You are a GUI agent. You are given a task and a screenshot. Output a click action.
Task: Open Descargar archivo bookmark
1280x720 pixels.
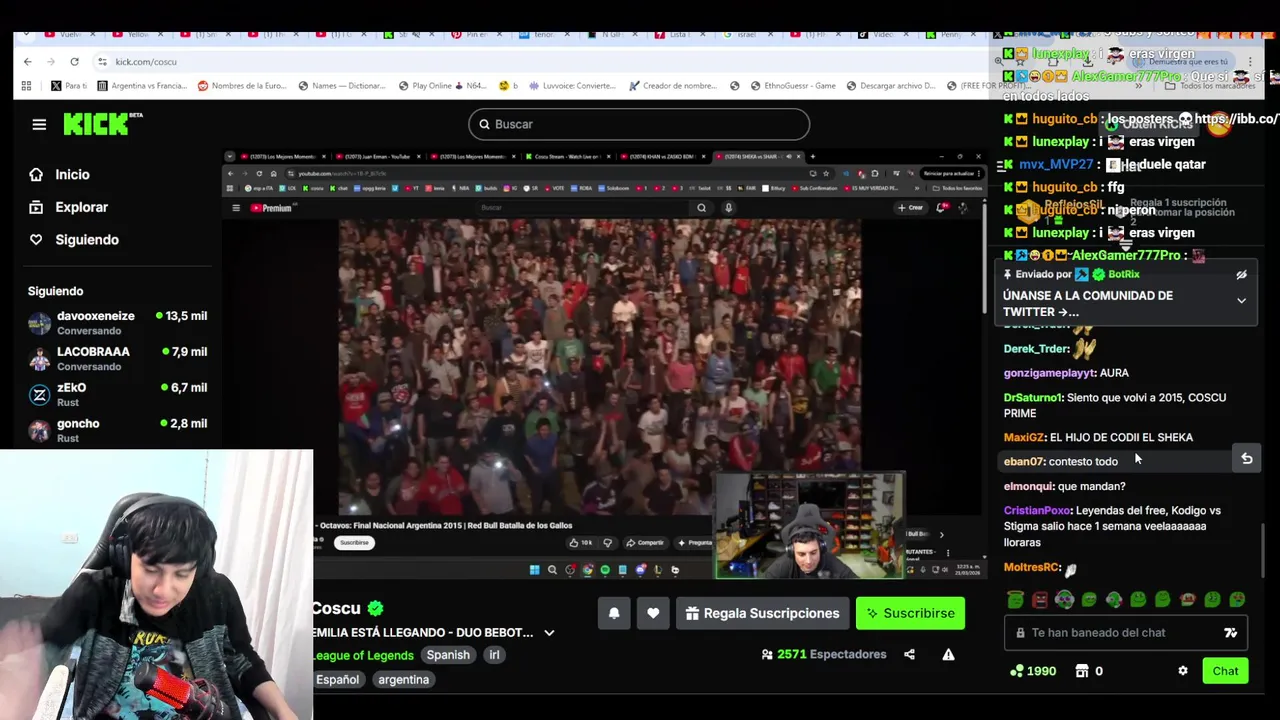pyautogui.click(x=891, y=86)
